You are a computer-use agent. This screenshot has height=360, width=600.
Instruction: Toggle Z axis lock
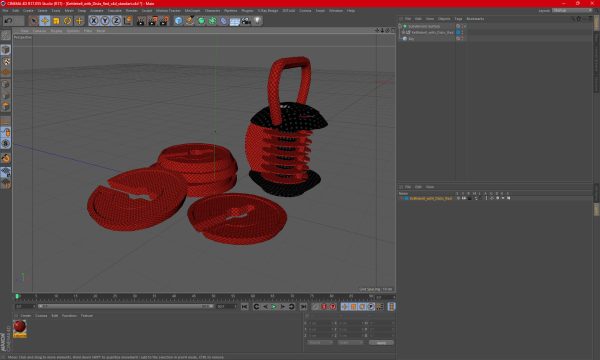pyautogui.click(x=116, y=21)
